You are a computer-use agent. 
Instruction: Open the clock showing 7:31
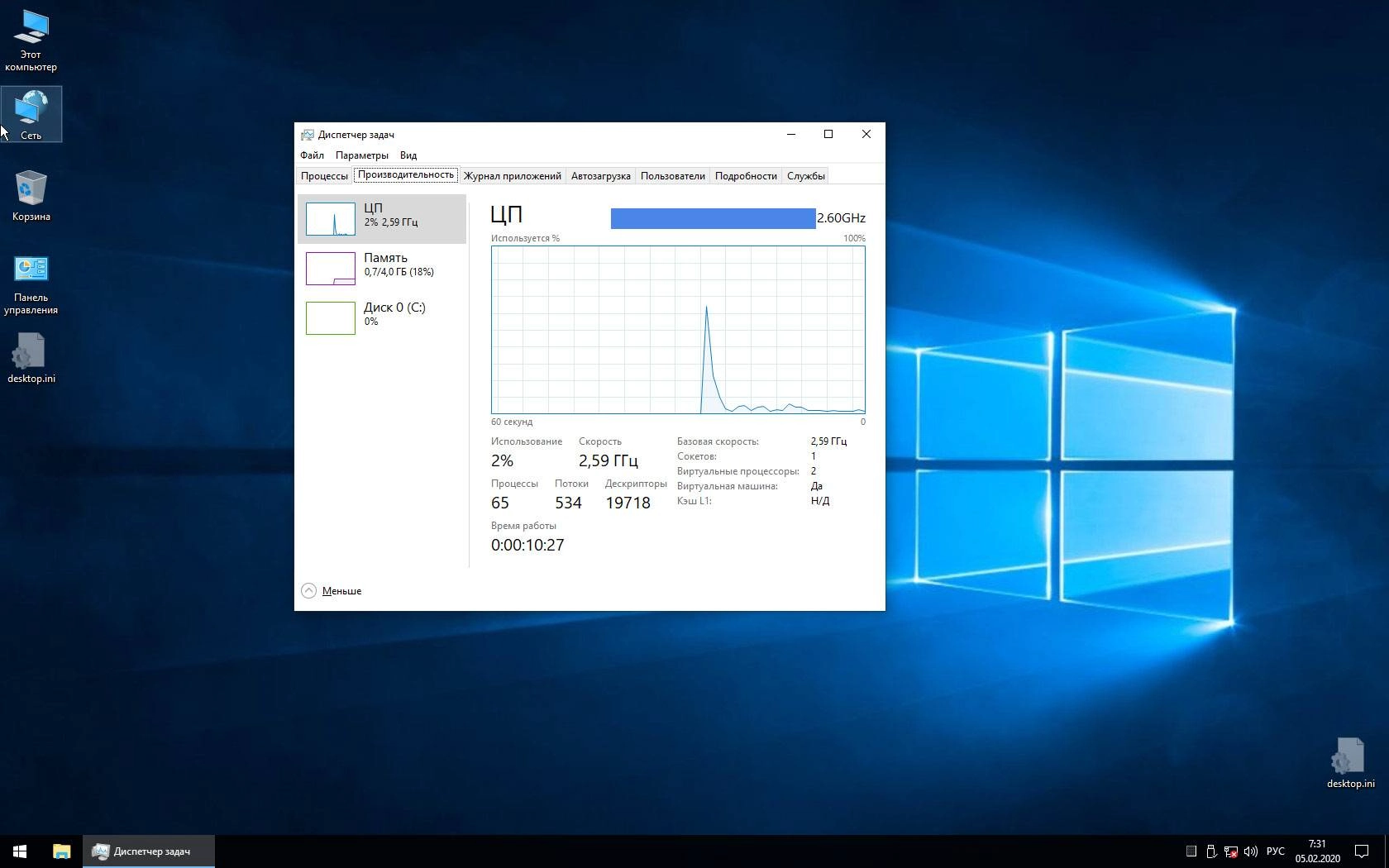coord(1317,851)
